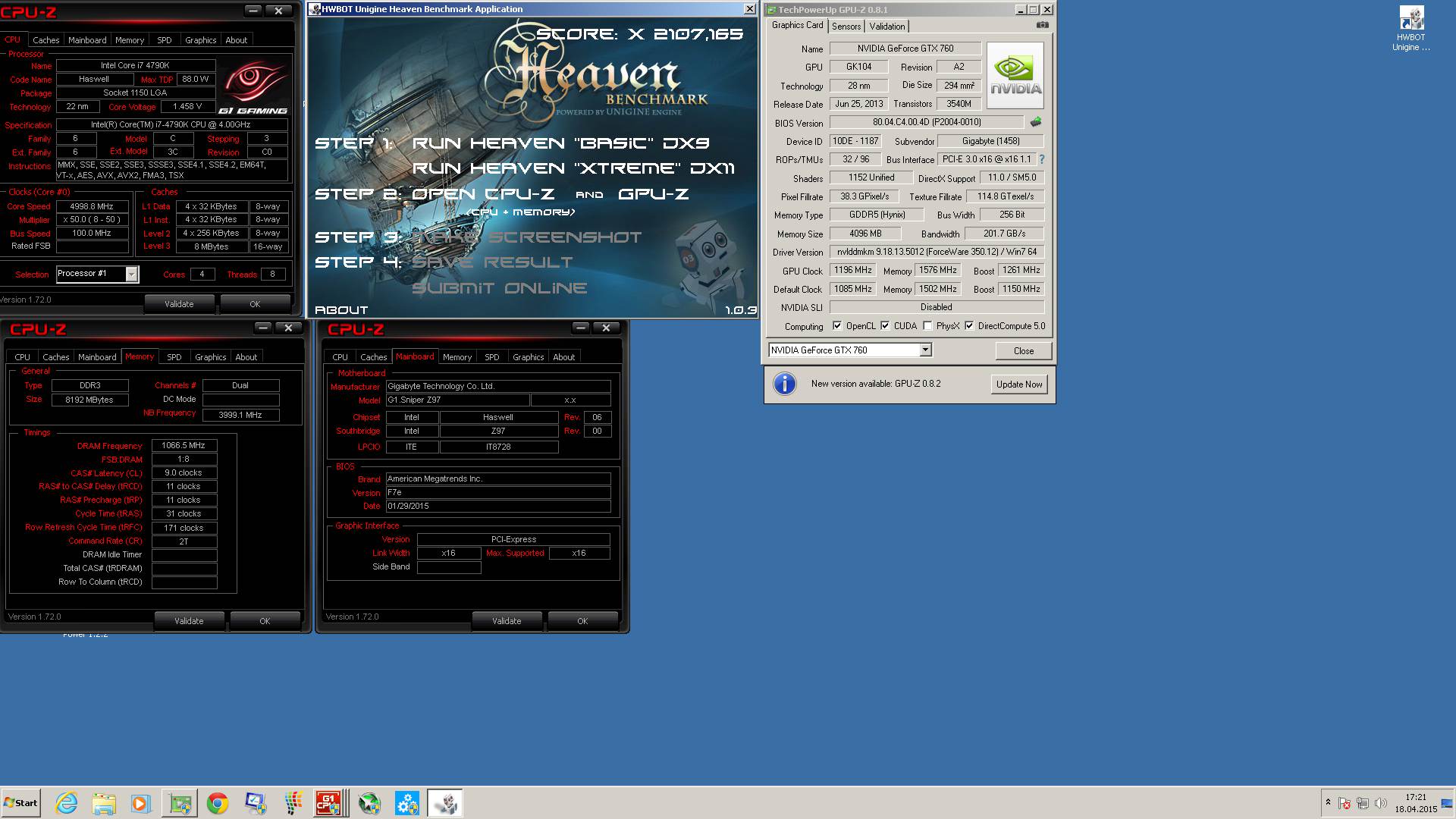The width and height of the screenshot is (1456, 819).
Task: Open HWBOT Unigine desktop shortcut
Action: point(1411,29)
